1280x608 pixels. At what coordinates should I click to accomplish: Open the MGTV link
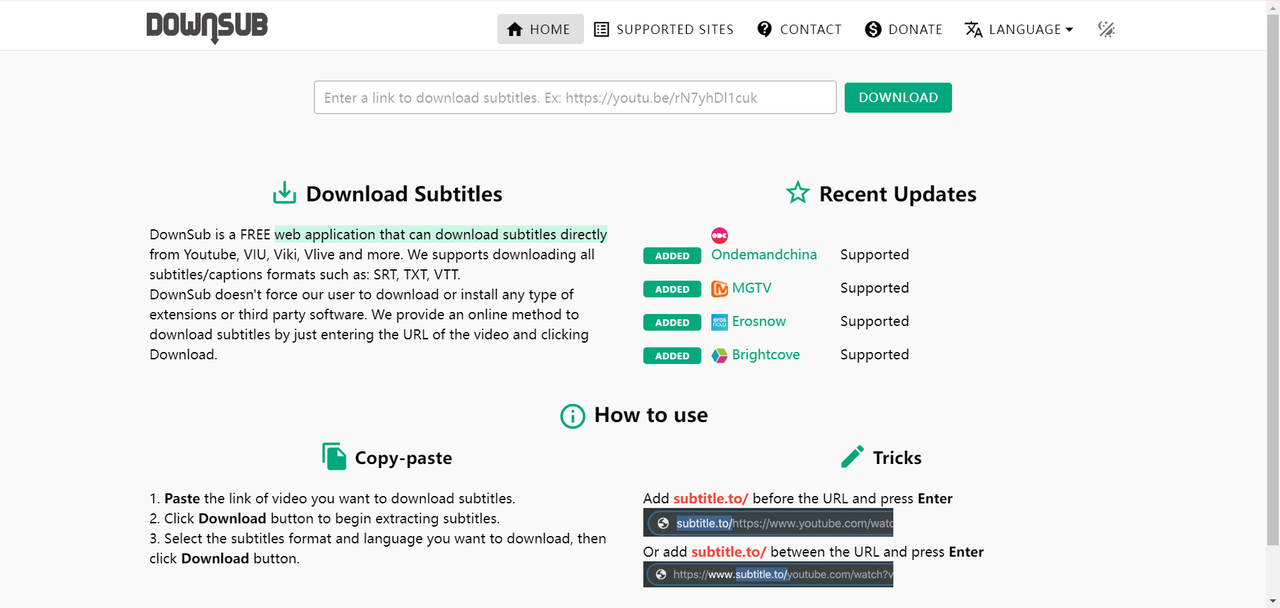tap(751, 288)
